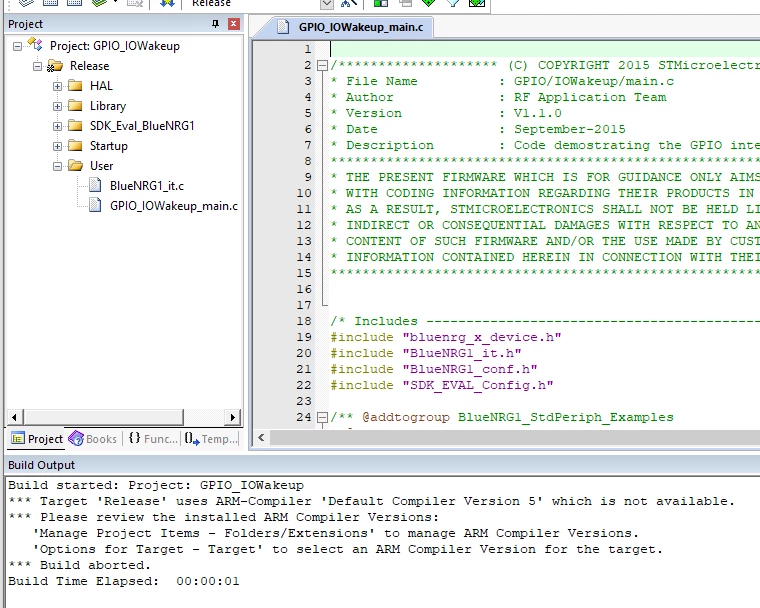Image resolution: width=760 pixels, height=608 pixels.
Task: Click the SDK_Eval_BlueNRG1 folder icon
Action: (x=75, y=126)
